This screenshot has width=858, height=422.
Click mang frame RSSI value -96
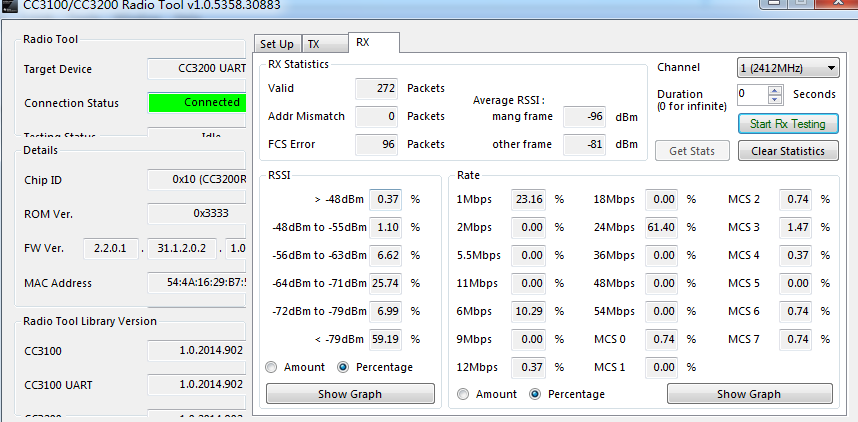point(584,117)
